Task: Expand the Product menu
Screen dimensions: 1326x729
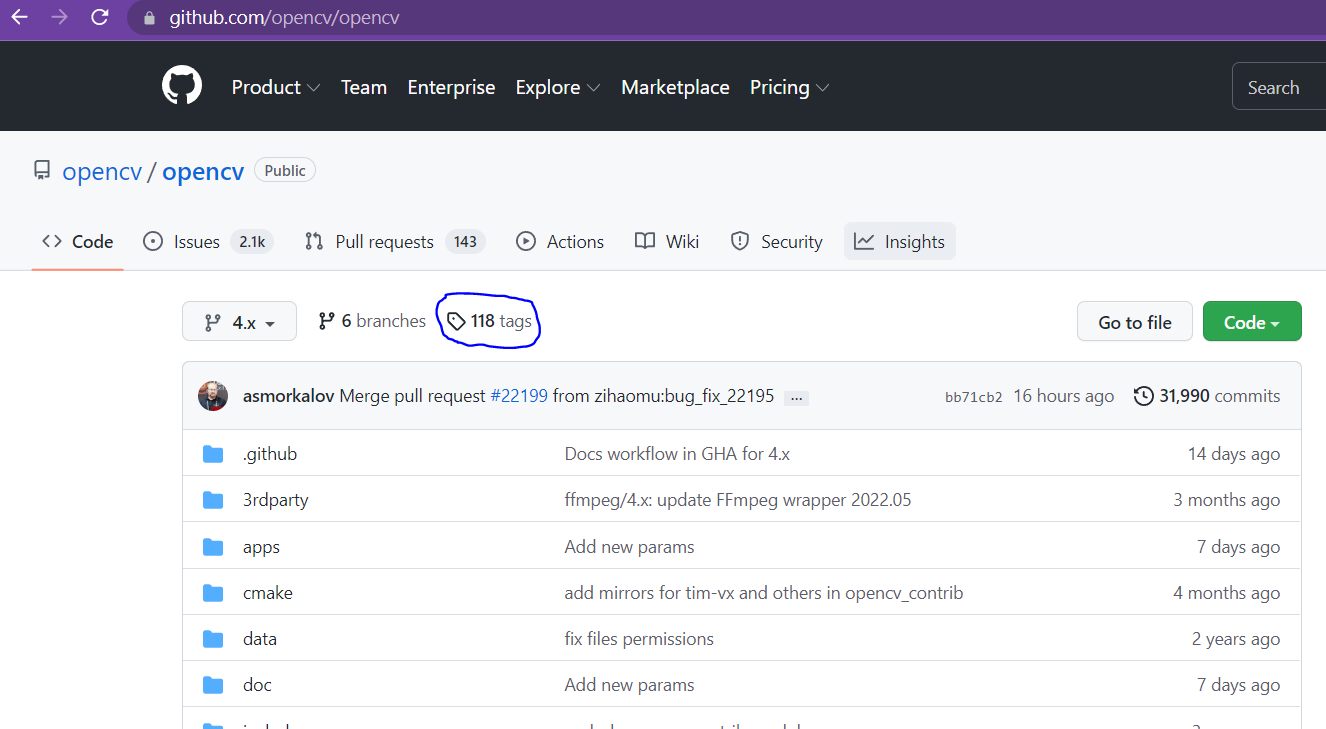Action: pos(276,87)
